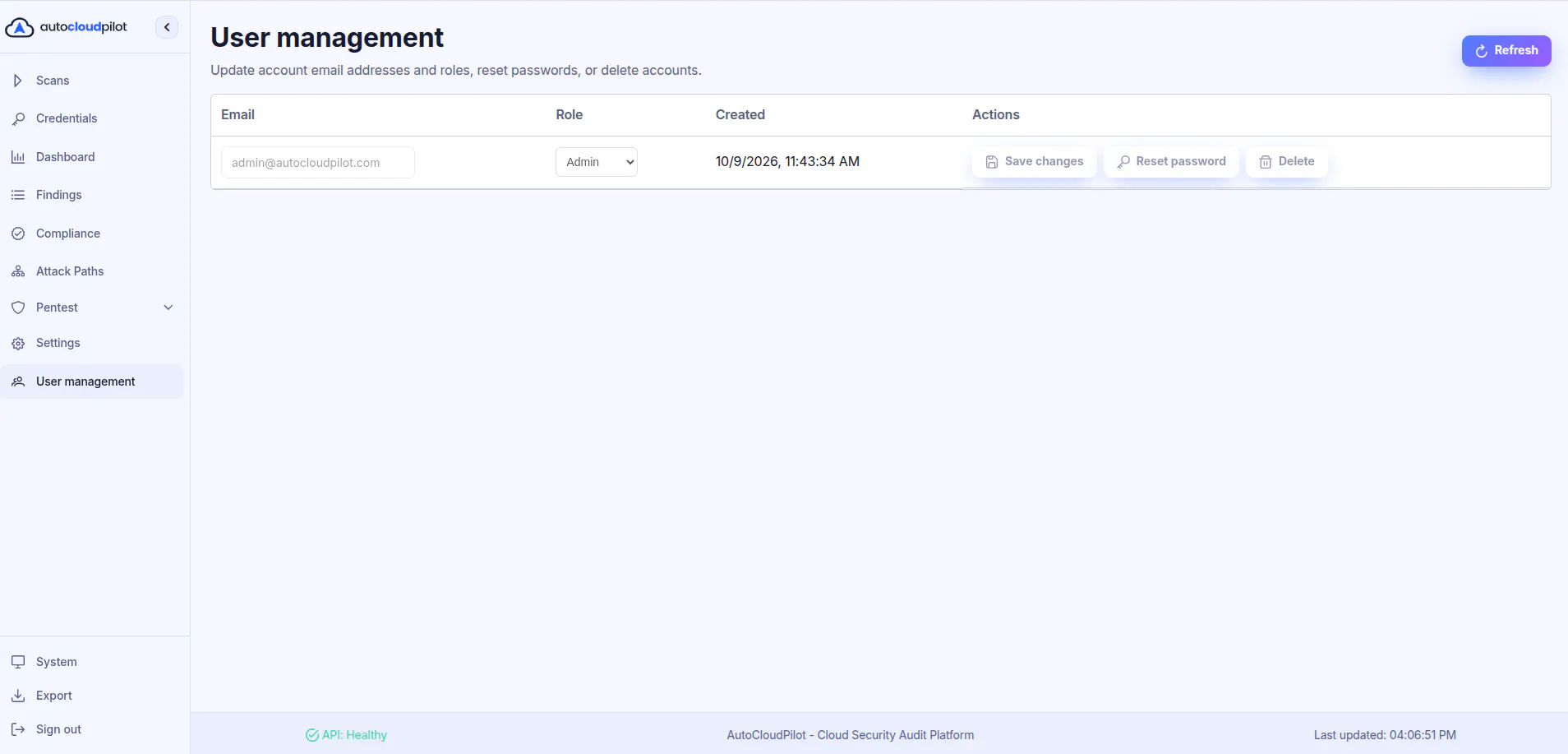This screenshot has width=1568, height=754.
Task: Click the Pentest shield icon
Action: point(18,308)
